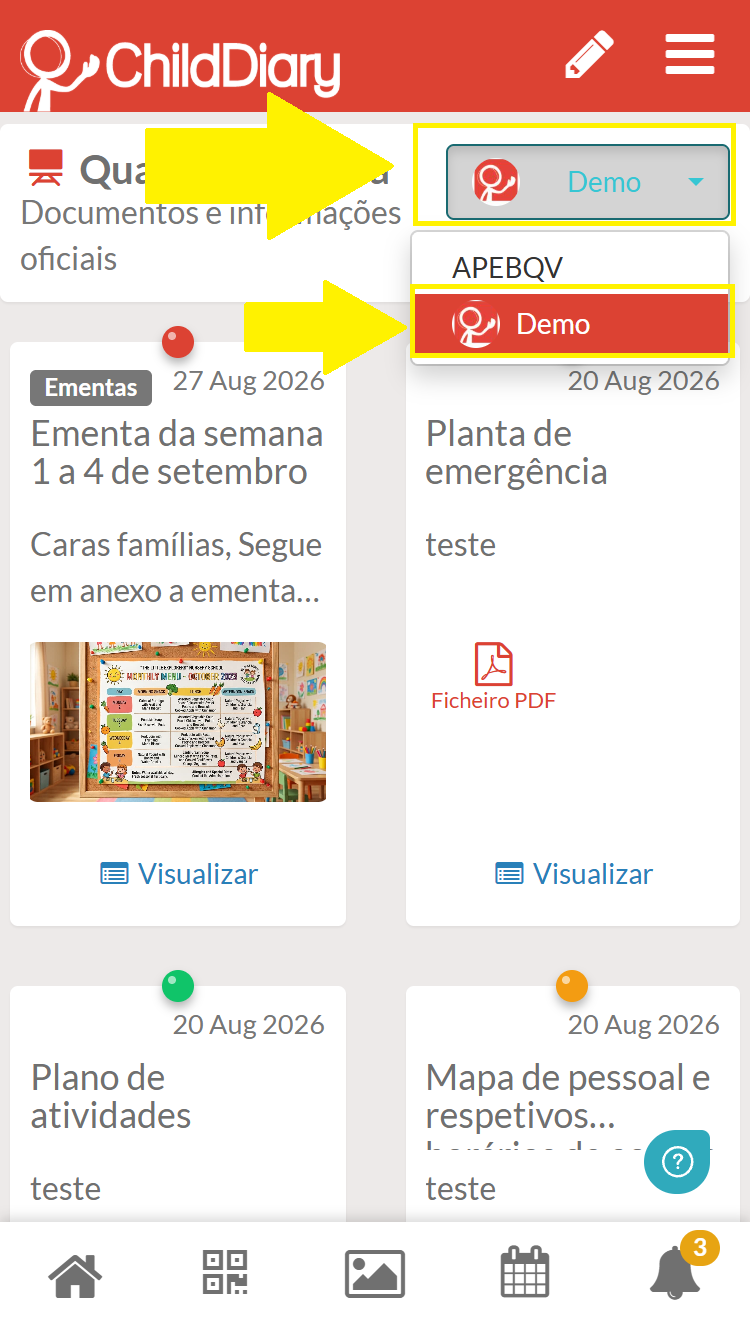
Task: Click the dropdown caret arrow next to Demo
Action: point(697,182)
